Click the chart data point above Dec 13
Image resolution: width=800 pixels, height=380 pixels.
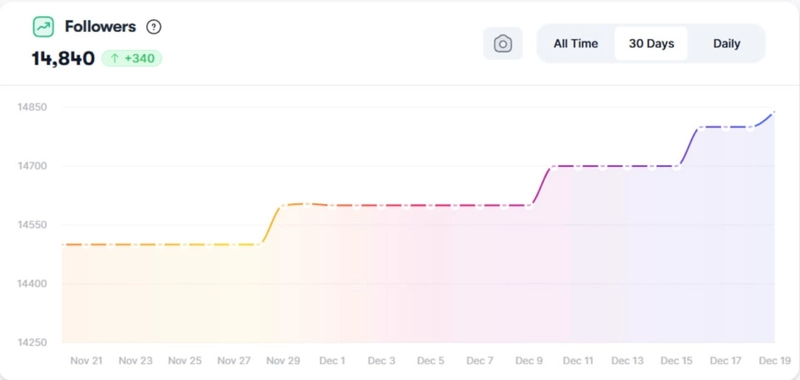pyautogui.click(x=628, y=167)
